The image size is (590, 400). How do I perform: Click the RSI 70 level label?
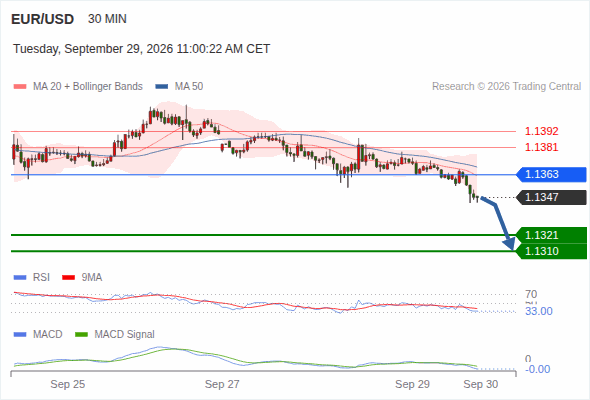click(531, 294)
